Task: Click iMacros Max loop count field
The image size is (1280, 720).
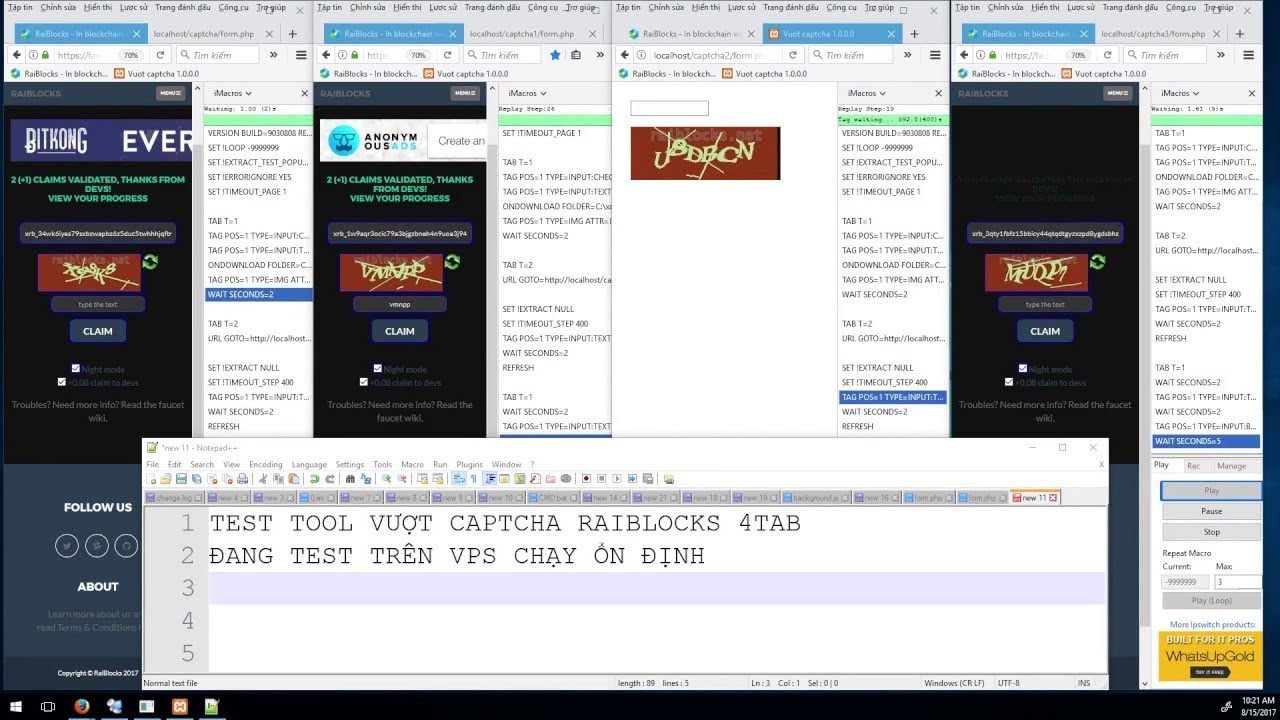Action: pyautogui.click(x=1238, y=582)
